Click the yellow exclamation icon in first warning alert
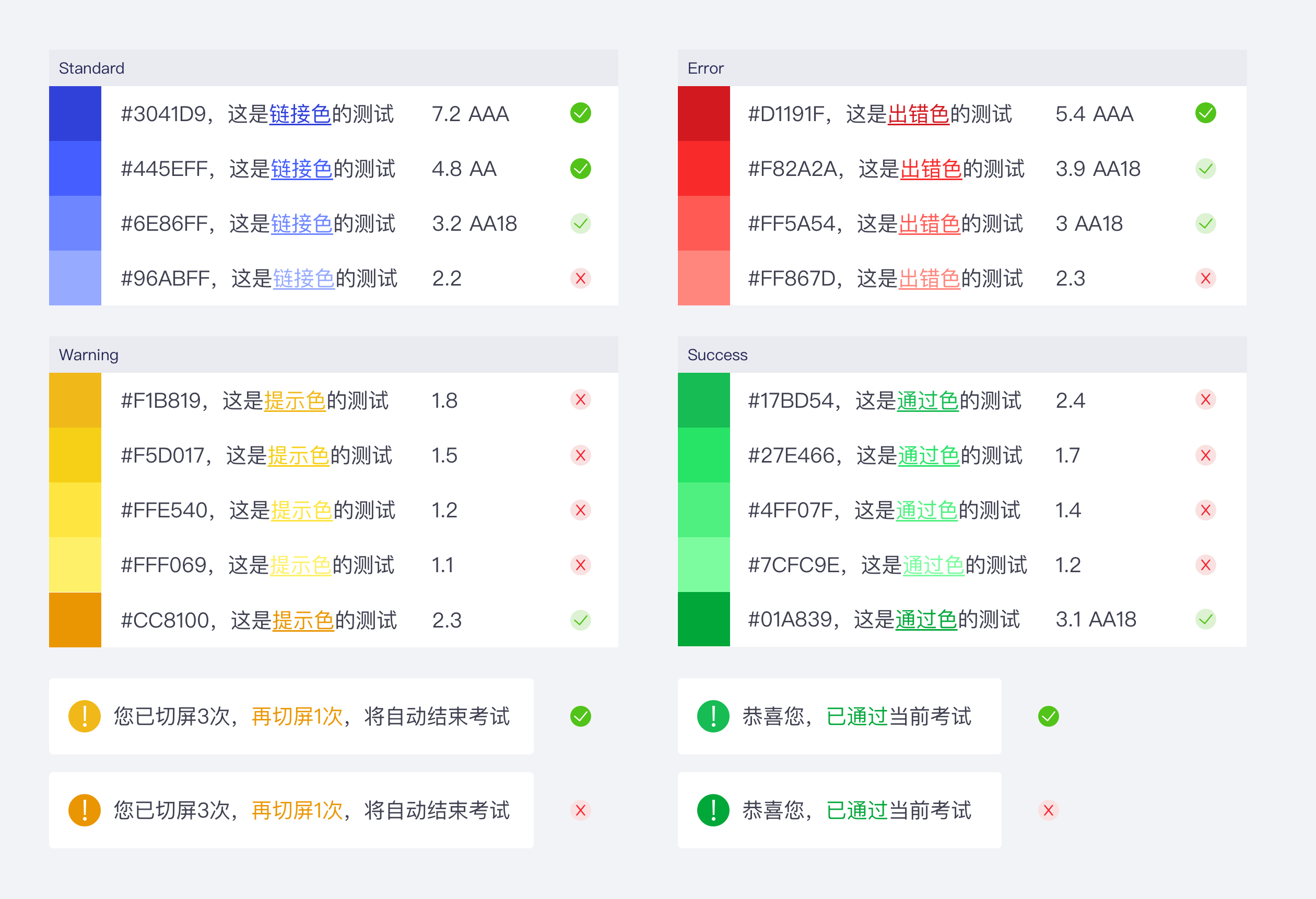1316x899 pixels. [85, 716]
